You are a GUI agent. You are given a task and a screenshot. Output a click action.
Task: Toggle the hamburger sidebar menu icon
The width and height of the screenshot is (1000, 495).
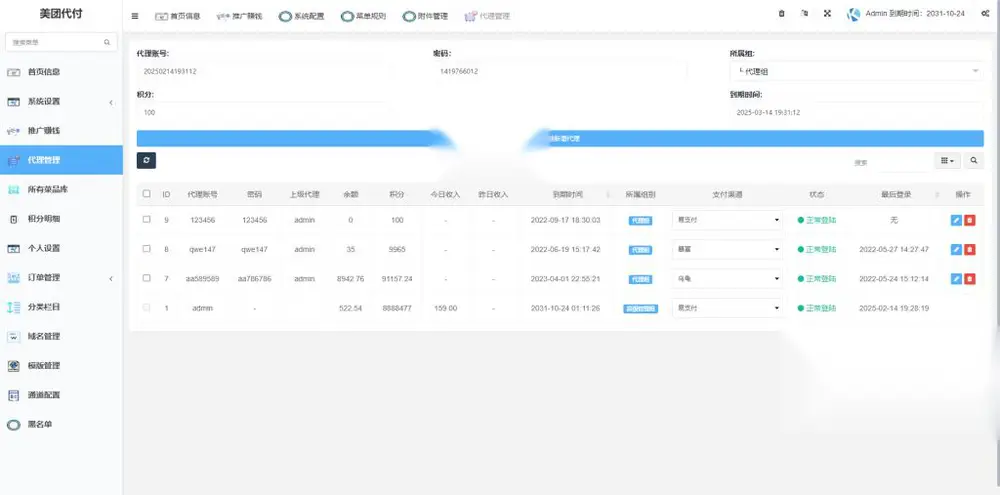(135, 16)
